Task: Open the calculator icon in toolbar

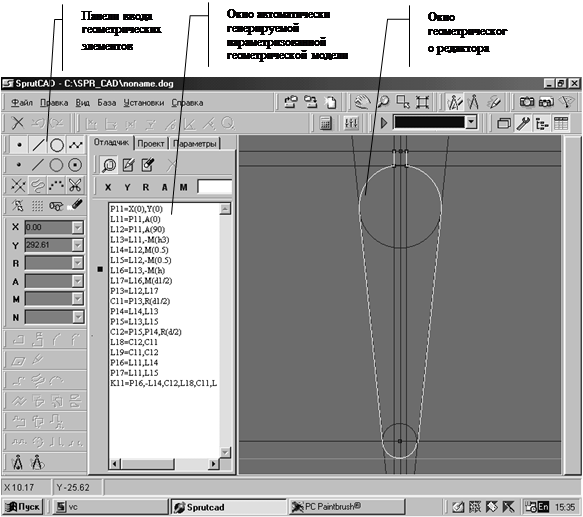Action: tap(326, 123)
